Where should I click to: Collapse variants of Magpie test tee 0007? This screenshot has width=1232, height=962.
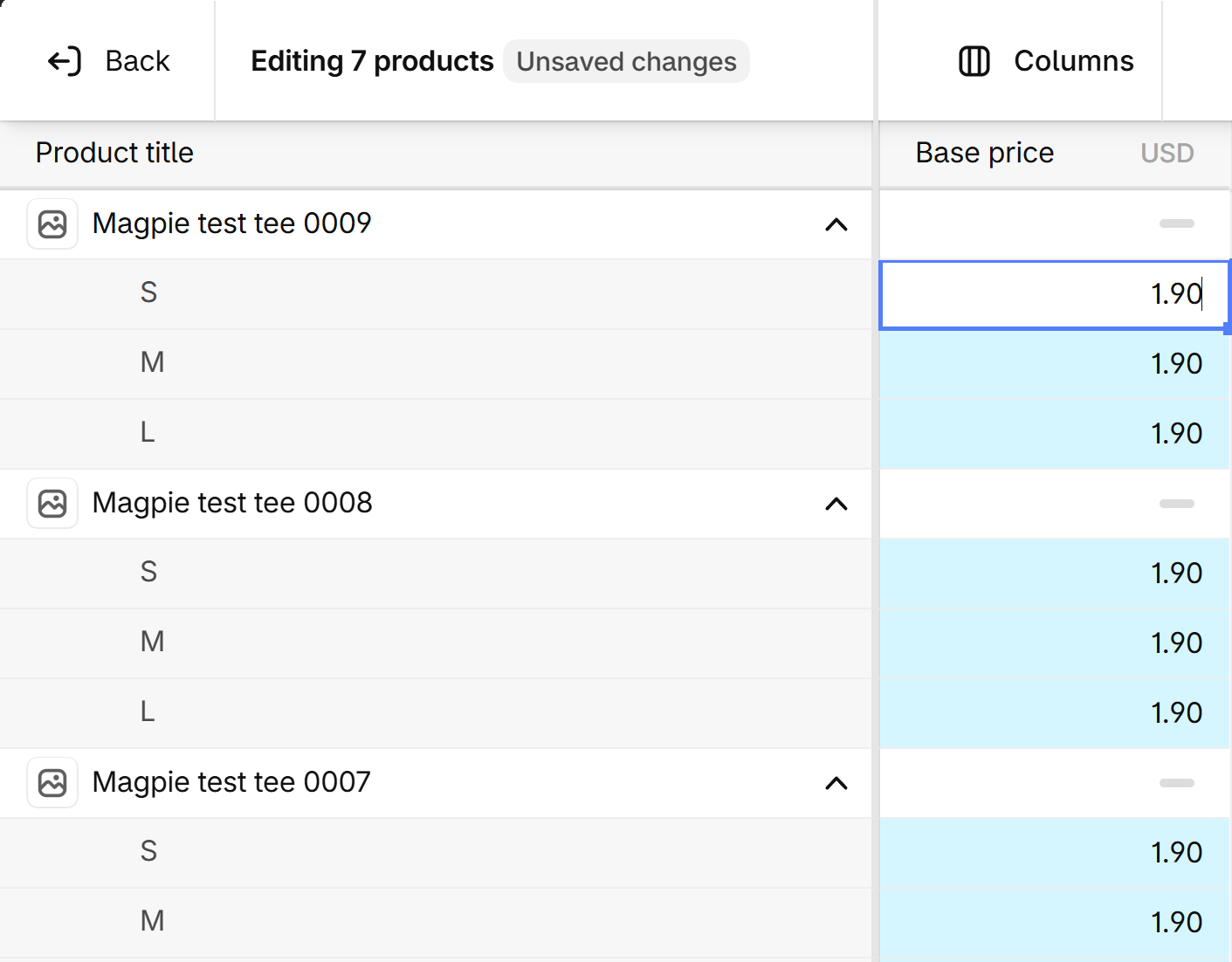tap(836, 783)
